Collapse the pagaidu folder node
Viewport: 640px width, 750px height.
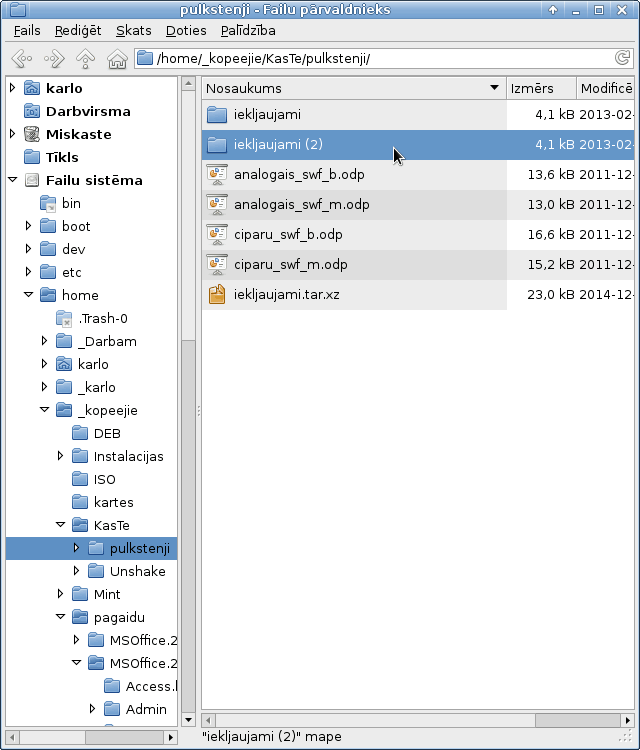pyautogui.click(x=61, y=617)
